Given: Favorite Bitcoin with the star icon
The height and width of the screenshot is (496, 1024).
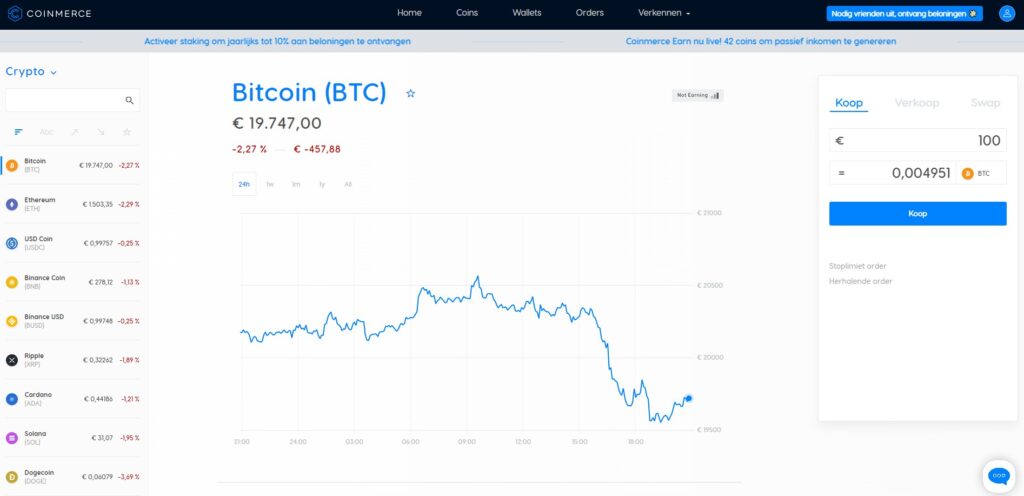Looking at the screenshot, I should point(410,93).
